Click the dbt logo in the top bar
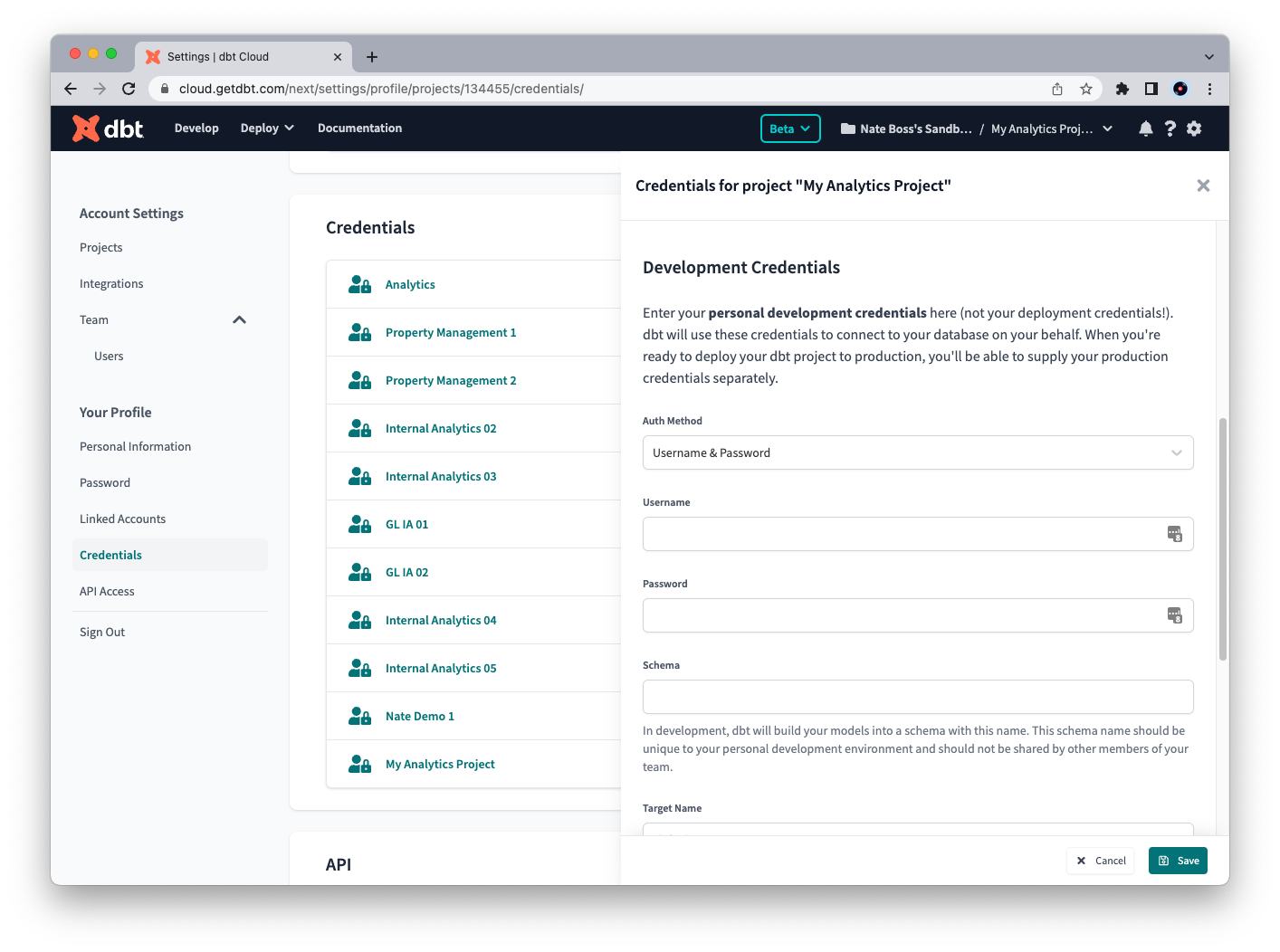1280x952 pixels. (x=106, y=128)
